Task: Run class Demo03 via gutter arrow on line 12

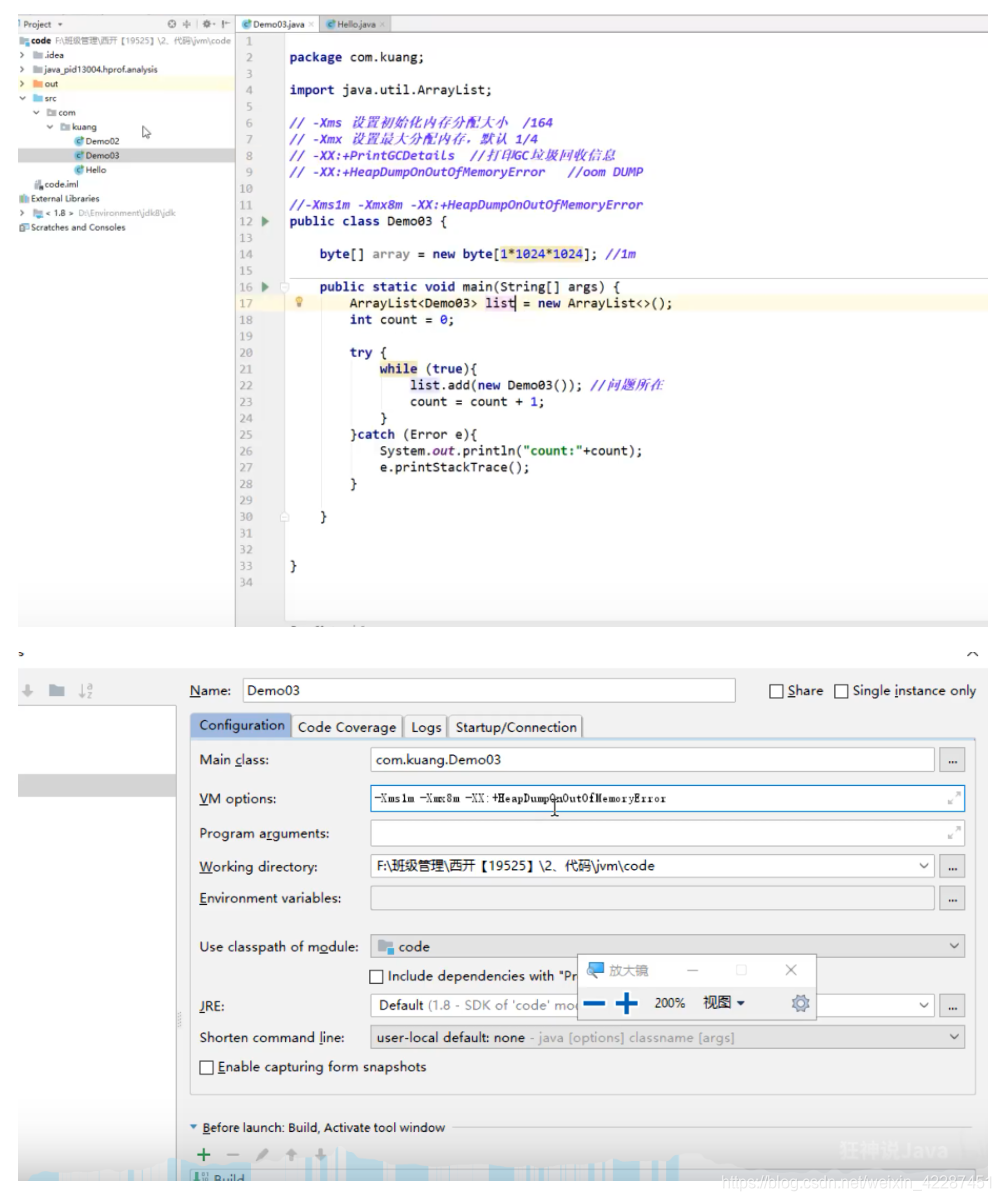Action: pos(266,221)
